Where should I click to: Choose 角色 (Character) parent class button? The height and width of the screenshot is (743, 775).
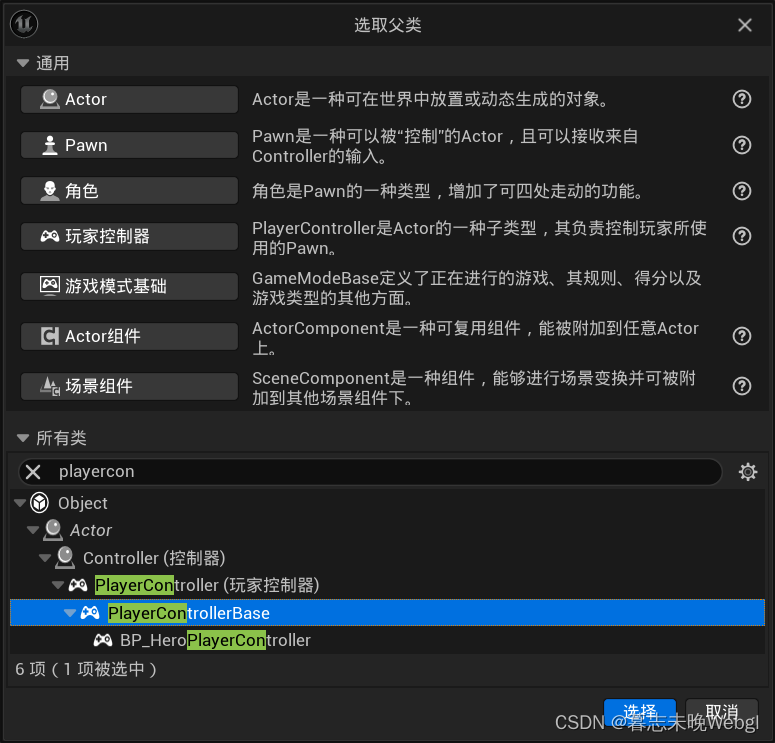pyautogui.click(x=129, y=191)
